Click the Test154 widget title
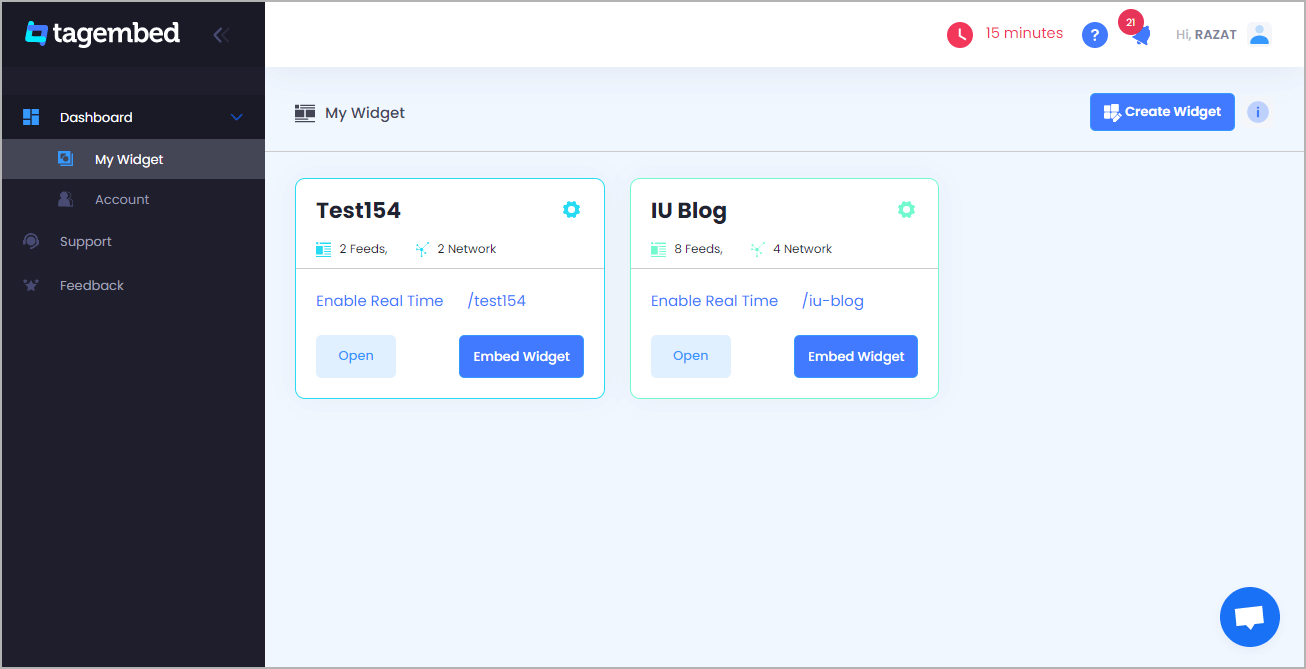The width and height of the screenshot is (1306, 669). coord(358,210)
